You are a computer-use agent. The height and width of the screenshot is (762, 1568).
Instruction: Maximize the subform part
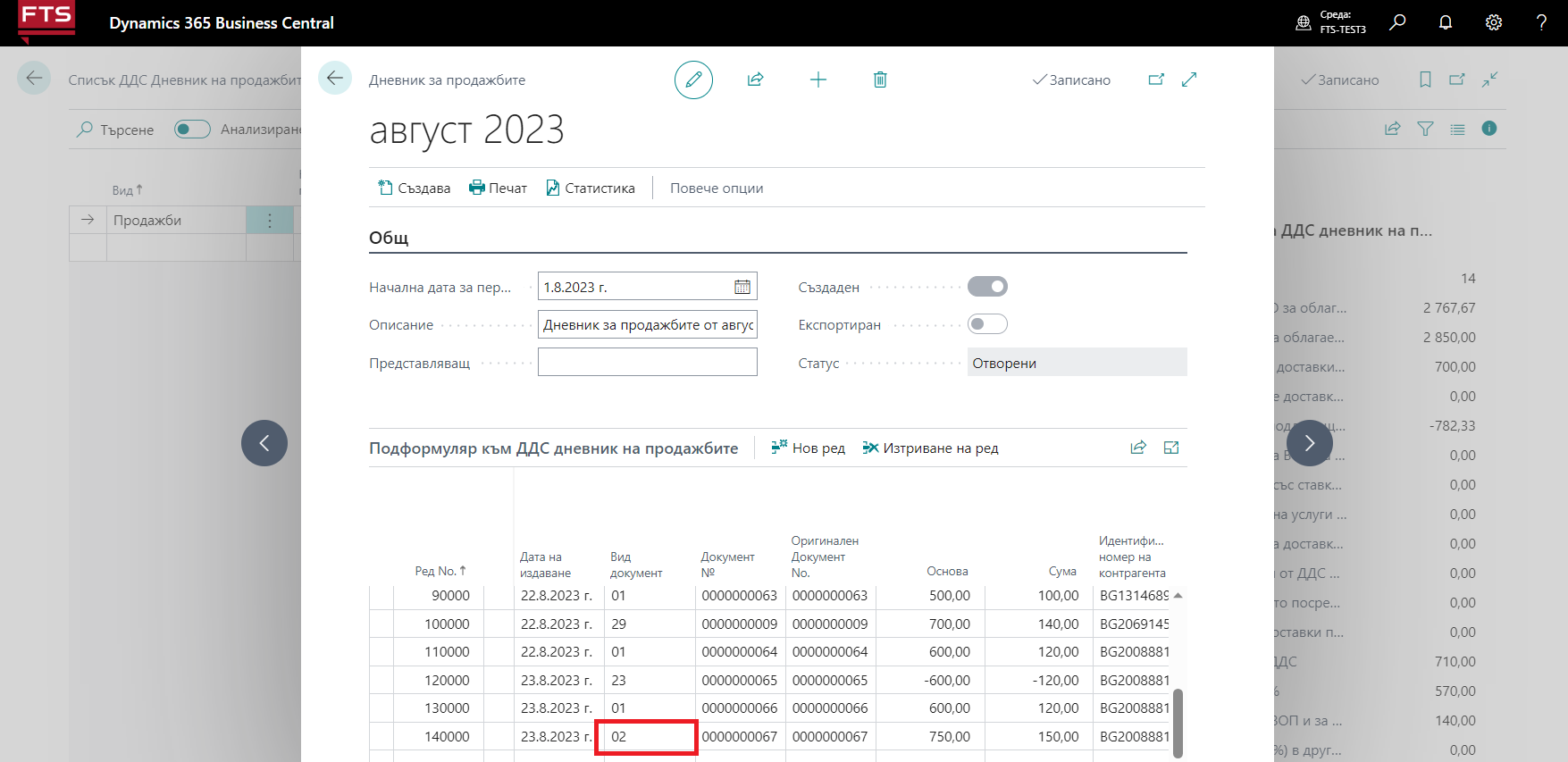pos(1171,448)
